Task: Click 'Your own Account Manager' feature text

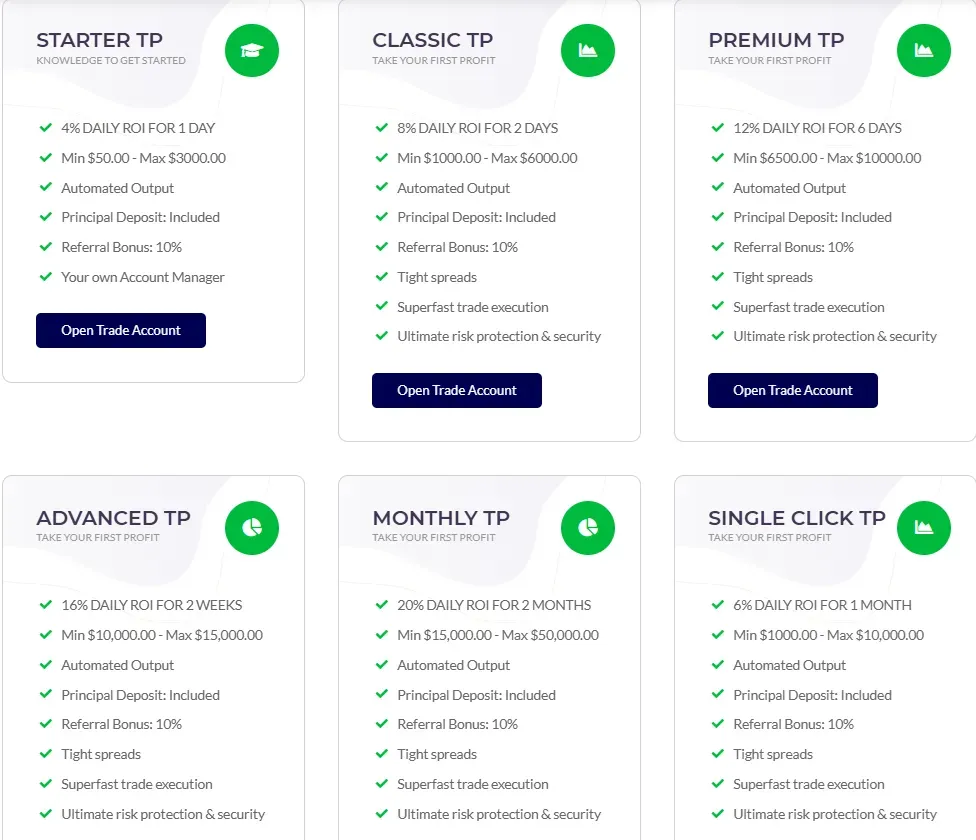Action: (143, 277)
